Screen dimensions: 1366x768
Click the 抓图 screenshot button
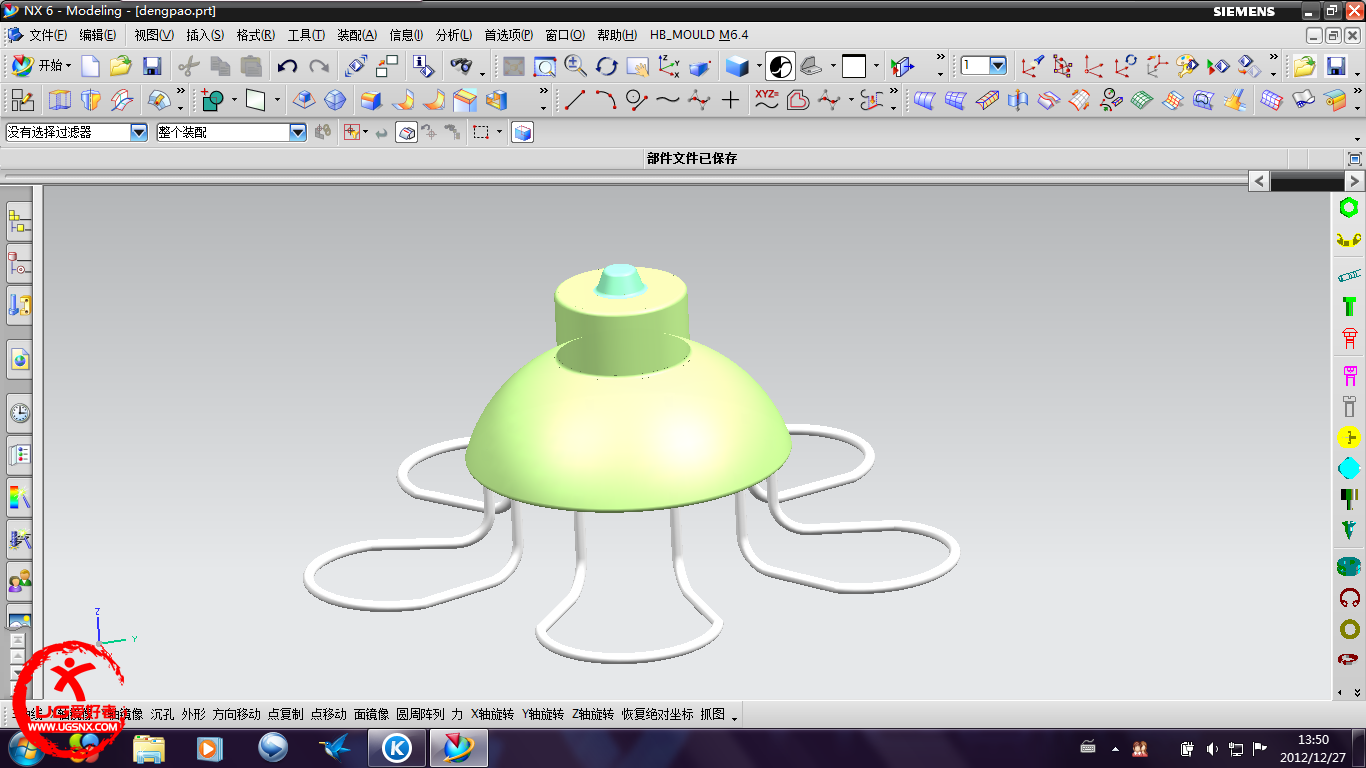(x=713, y=714)
